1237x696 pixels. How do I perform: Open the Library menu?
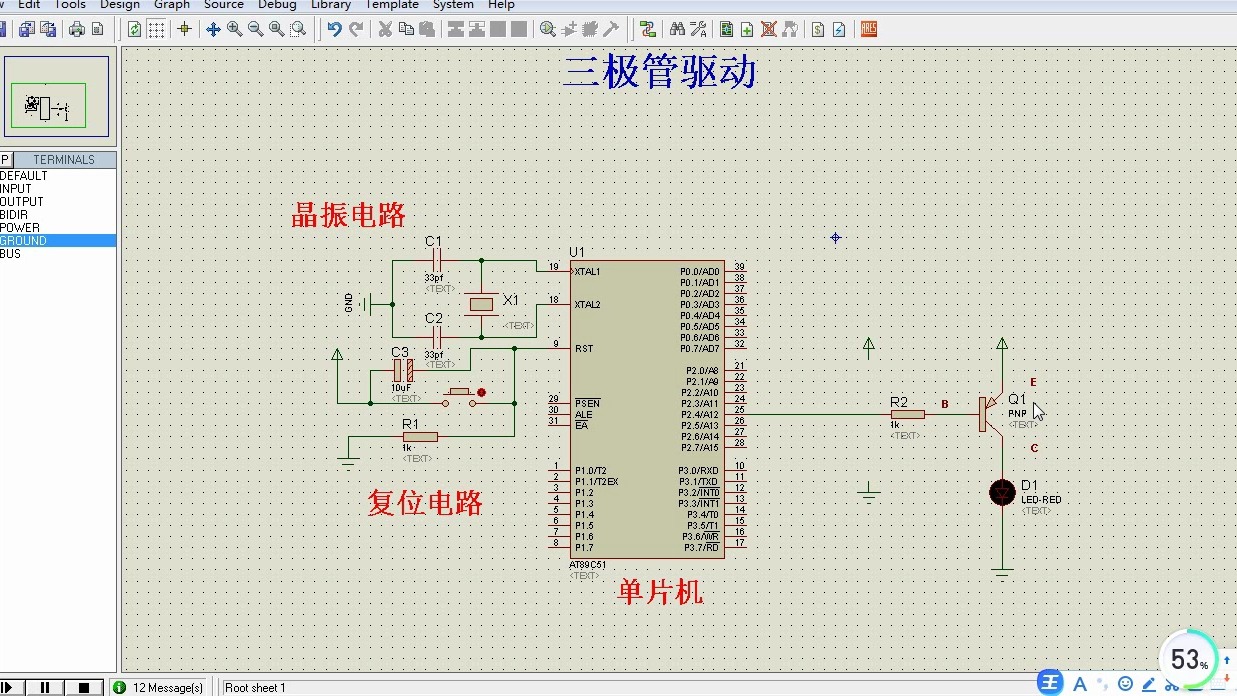tap(331, 5)
